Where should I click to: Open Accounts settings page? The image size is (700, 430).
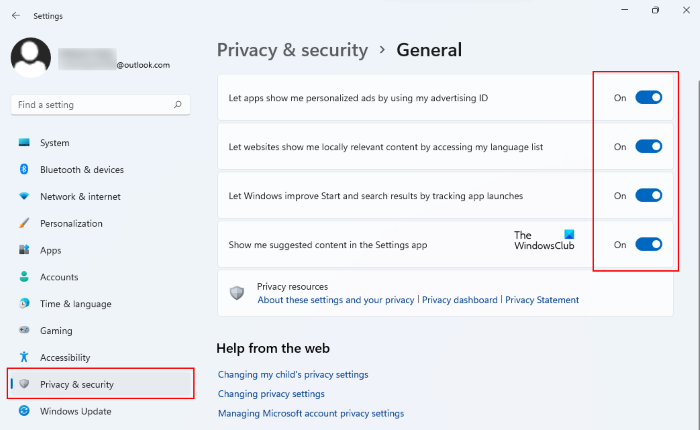59,277
